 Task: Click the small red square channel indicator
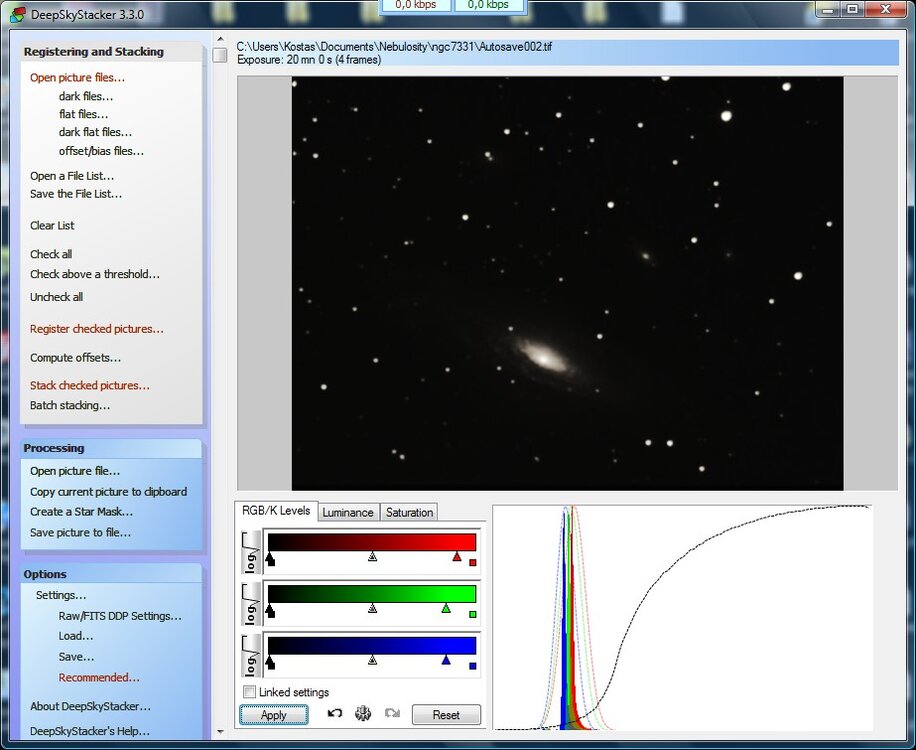click(x=472, y=563)
